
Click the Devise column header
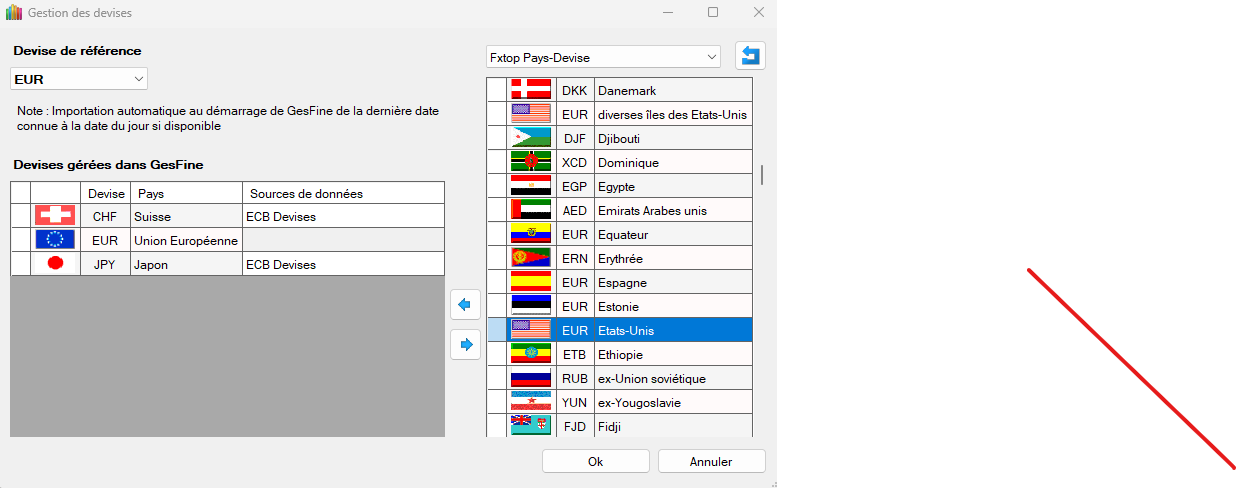106,193
